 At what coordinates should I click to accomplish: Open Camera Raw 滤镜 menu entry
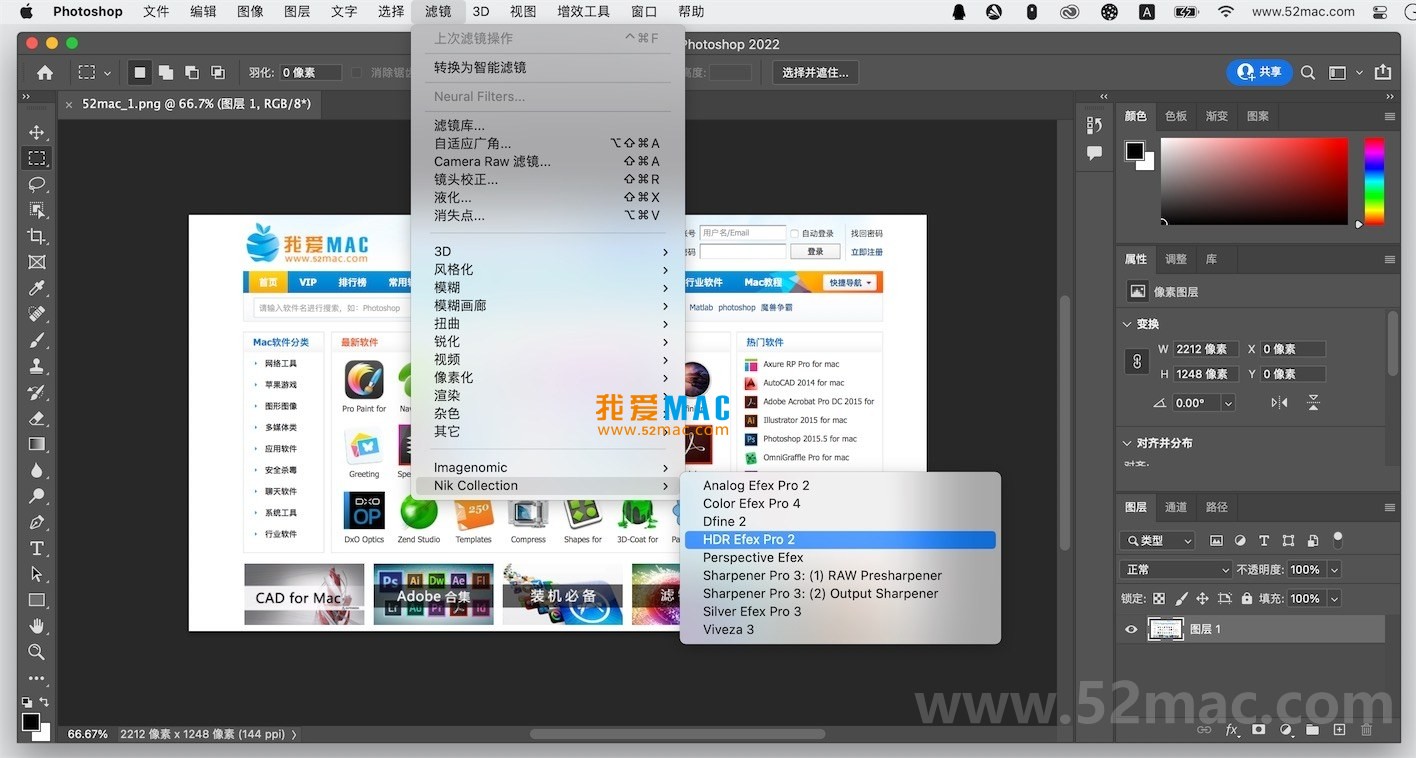[x=548, y=161]
